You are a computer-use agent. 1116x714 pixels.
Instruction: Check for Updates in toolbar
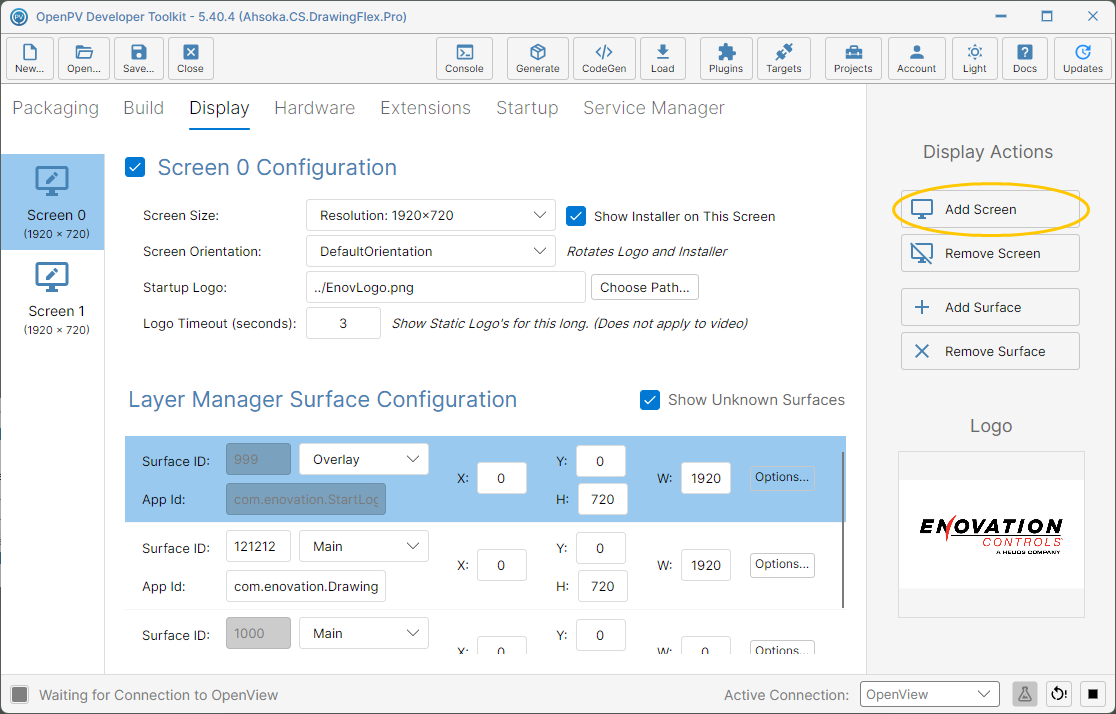1083,58
